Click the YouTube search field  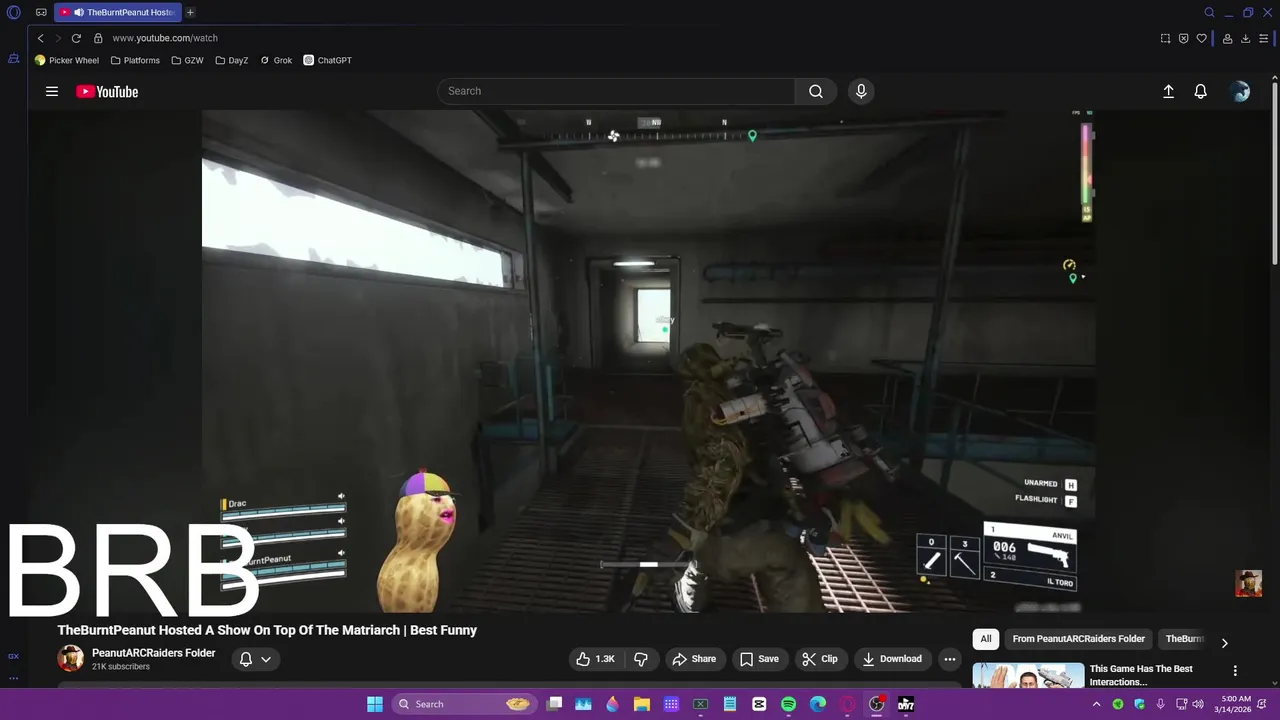616,91
